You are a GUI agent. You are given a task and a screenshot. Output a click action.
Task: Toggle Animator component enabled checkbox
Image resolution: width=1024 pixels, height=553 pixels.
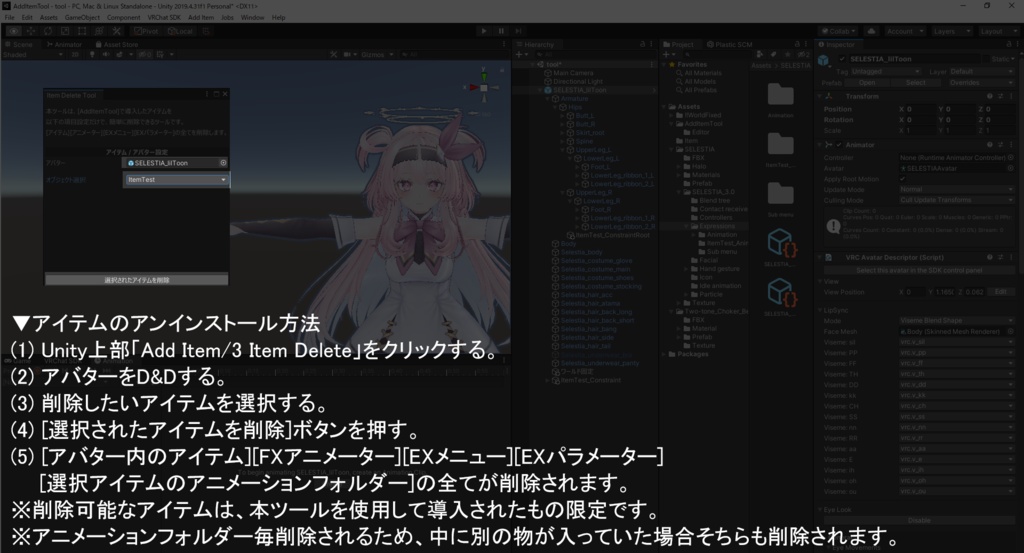(x=840, y=145)
